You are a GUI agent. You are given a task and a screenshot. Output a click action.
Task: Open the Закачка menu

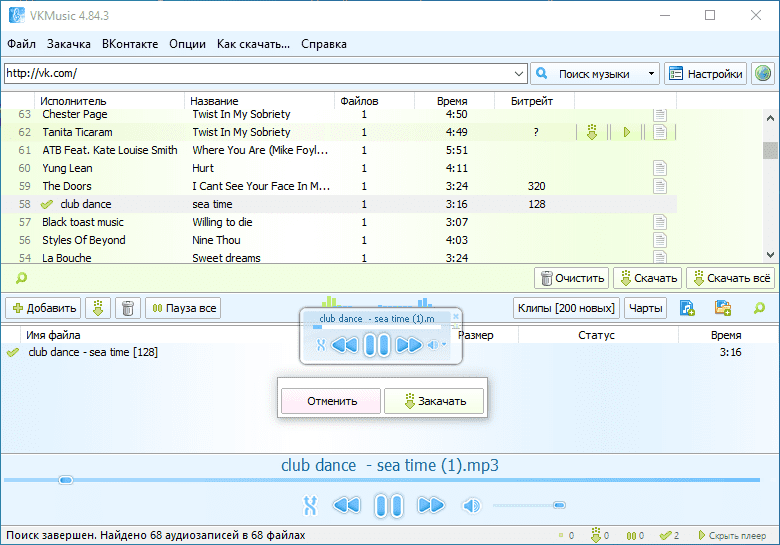coord(69,44)
